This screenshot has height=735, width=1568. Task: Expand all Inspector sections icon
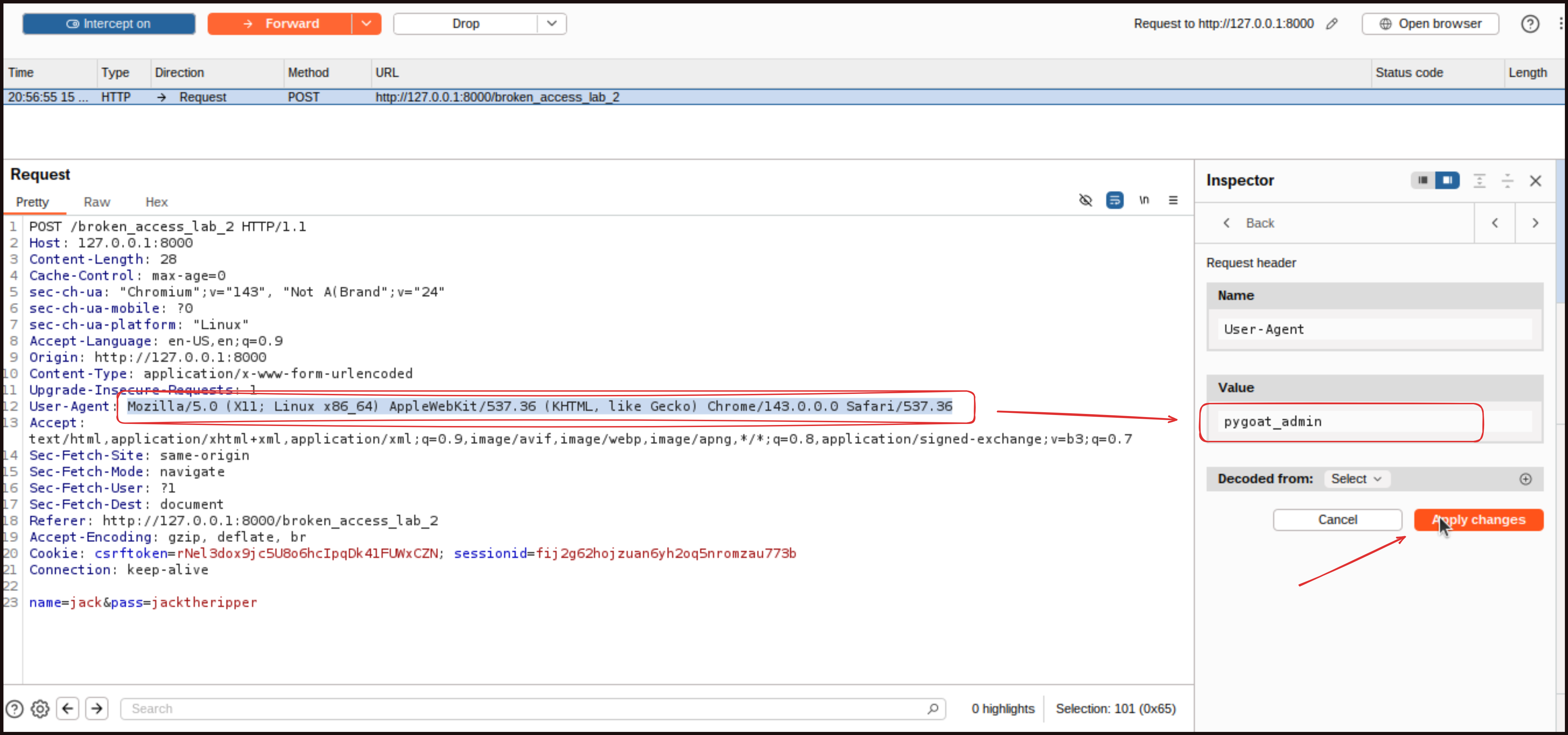pos(1479,181)
